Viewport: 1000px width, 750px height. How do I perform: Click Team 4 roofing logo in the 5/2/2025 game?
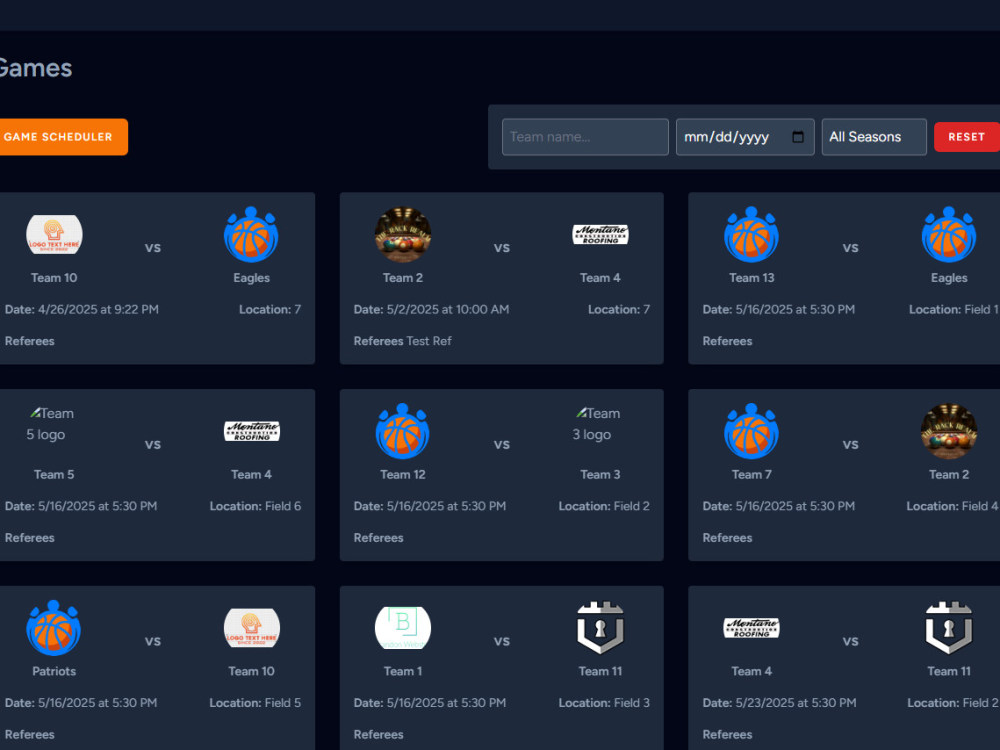(x=600, y=234)
